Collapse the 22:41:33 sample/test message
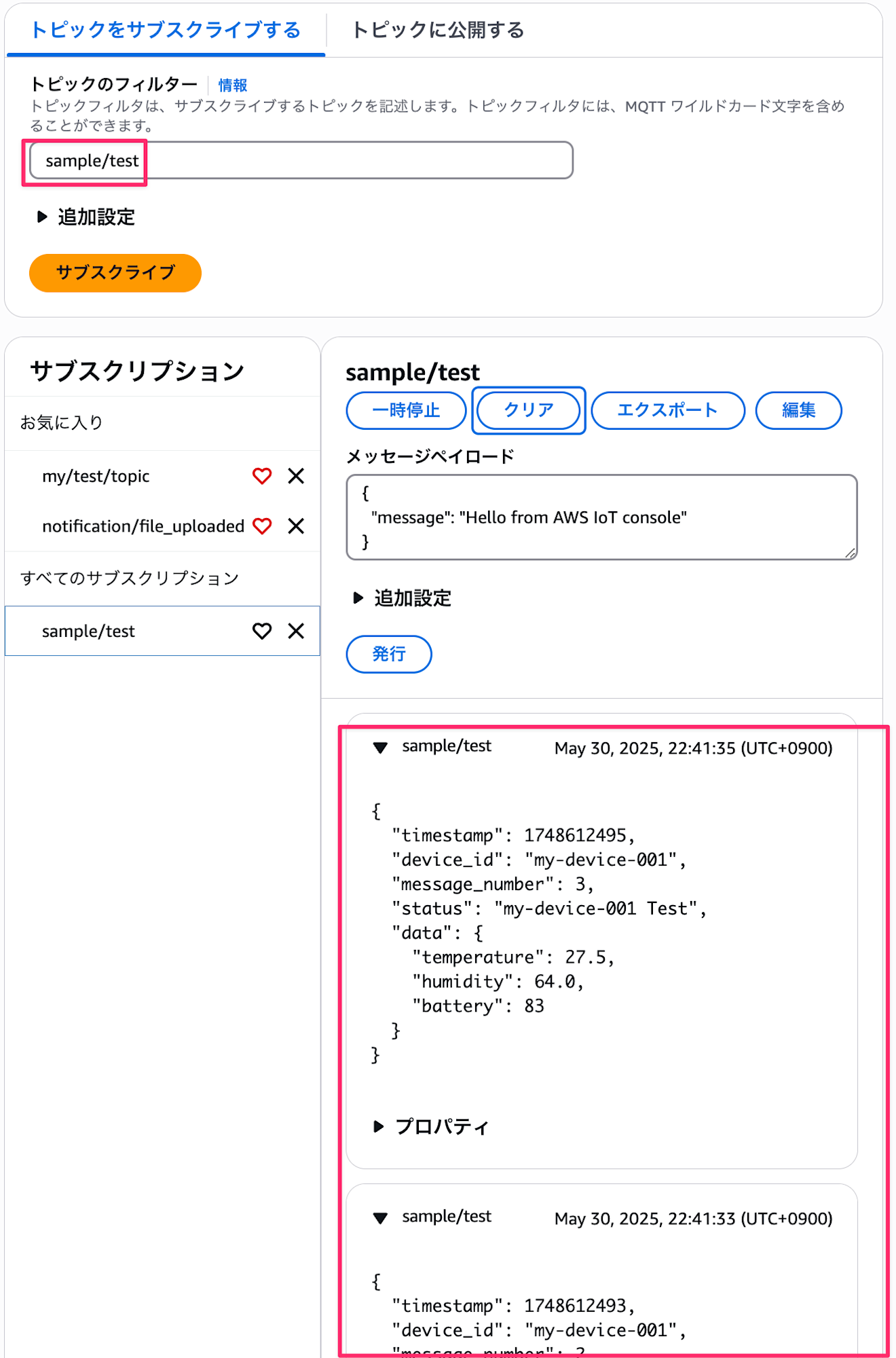This screenshot has height=1358, width=896. point(380,1218)
